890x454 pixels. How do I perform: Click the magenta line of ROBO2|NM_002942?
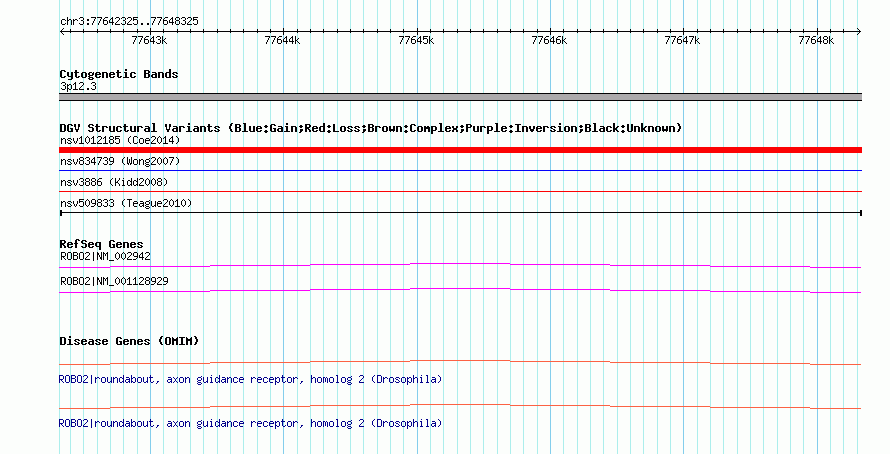tap(460, 266)
